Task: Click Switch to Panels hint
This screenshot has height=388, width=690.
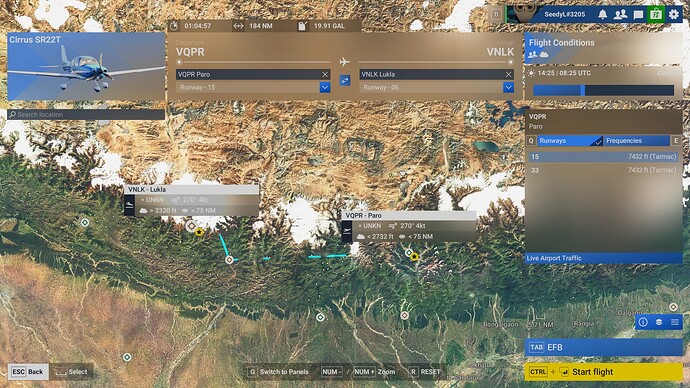Action: click(278, 372)
